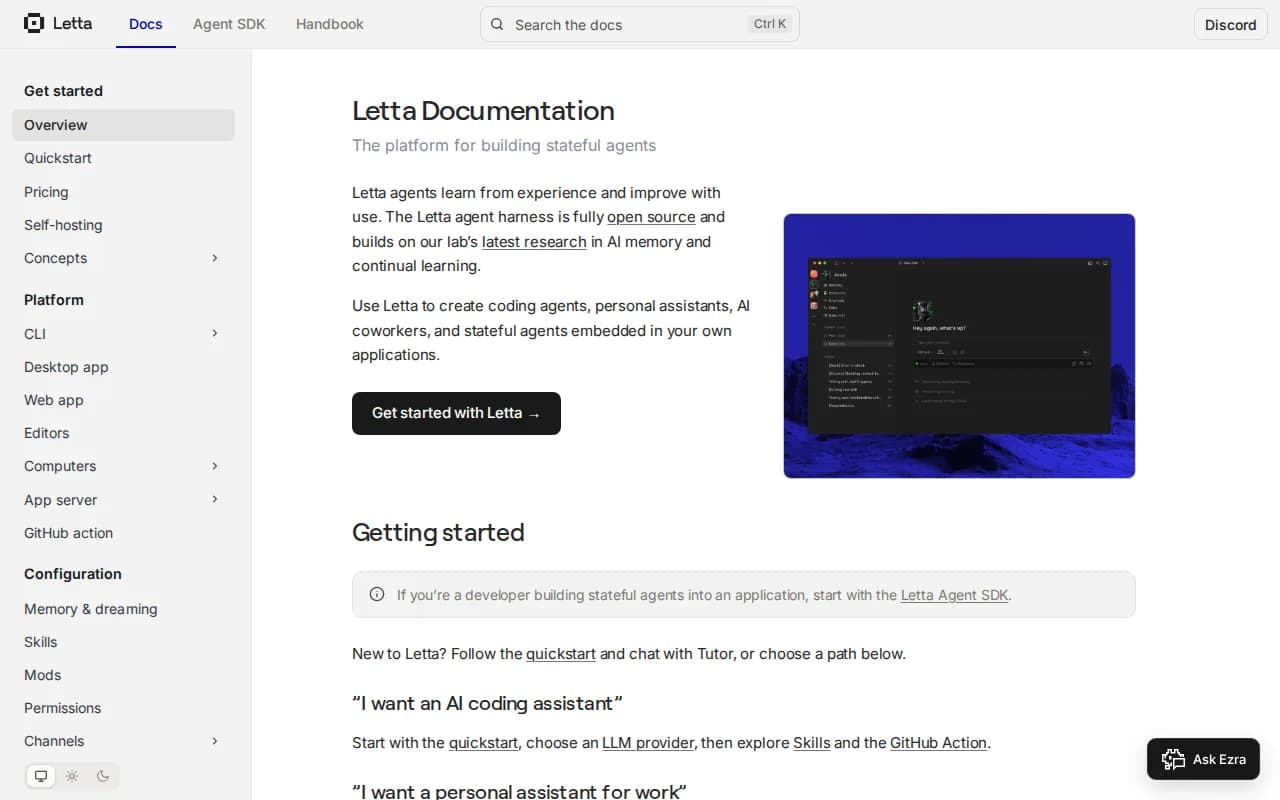Expand the Channels section chevron

[215, 741]
